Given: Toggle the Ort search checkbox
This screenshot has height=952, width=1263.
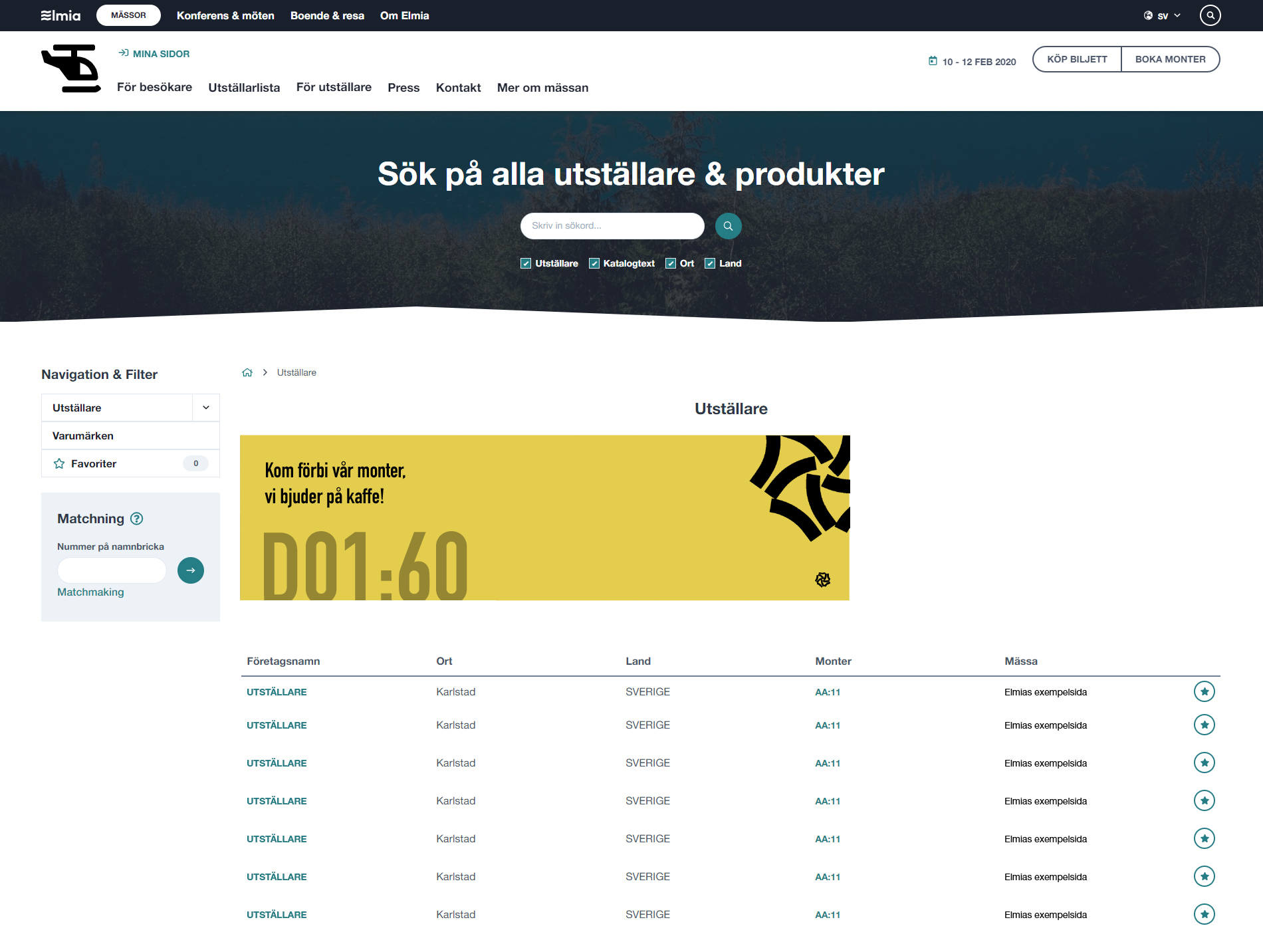Looking at the screenshot, I should click(671, 263).
